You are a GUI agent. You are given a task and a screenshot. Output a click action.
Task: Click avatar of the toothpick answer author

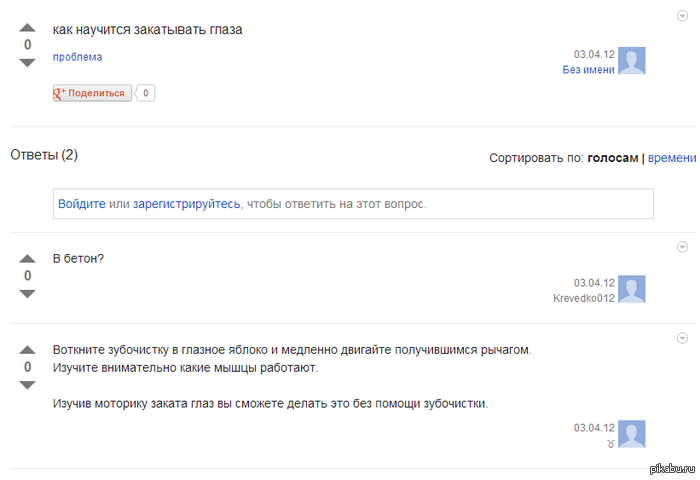pos(632,434)
